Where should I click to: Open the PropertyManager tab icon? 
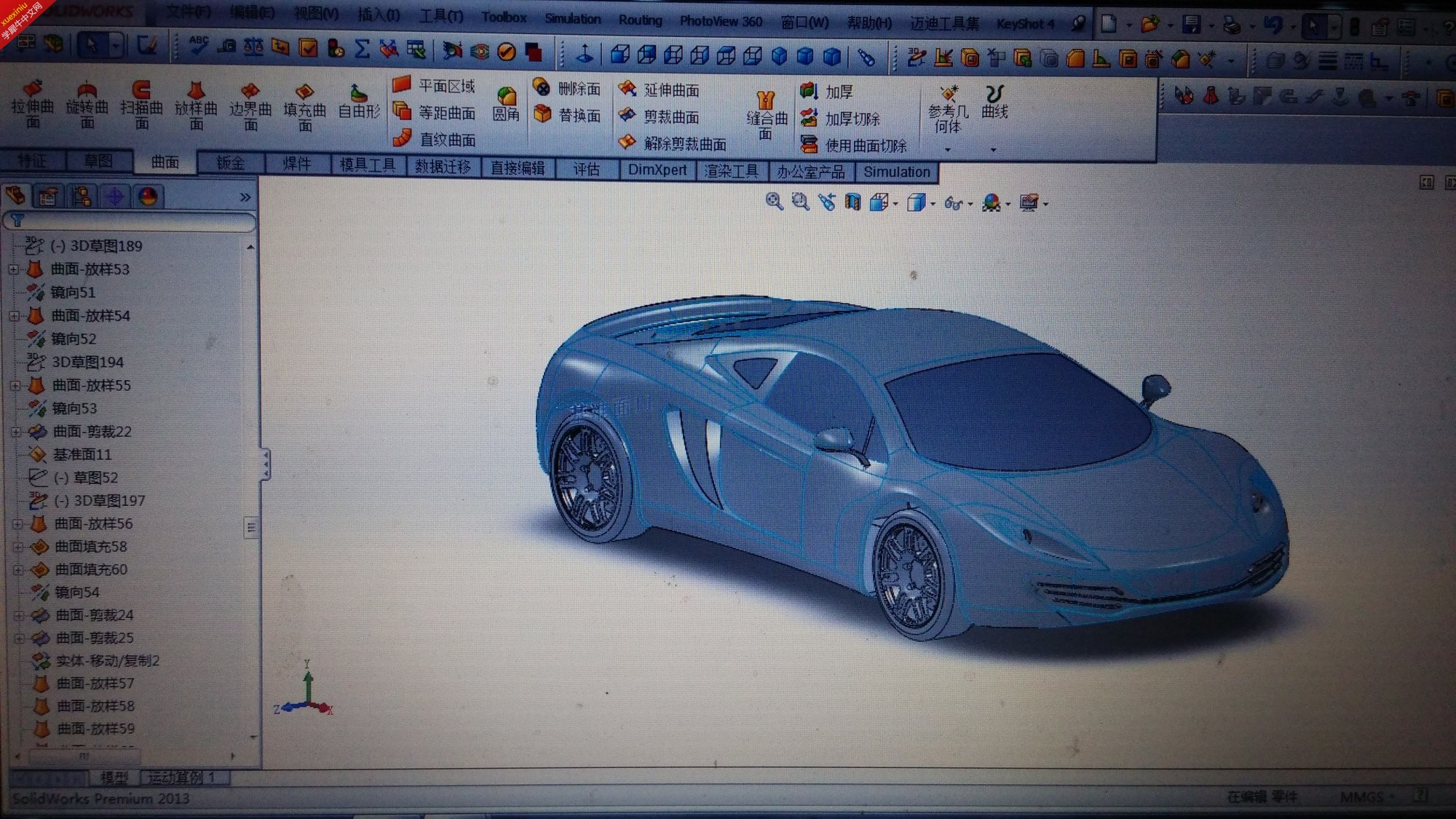pos(49,197)
